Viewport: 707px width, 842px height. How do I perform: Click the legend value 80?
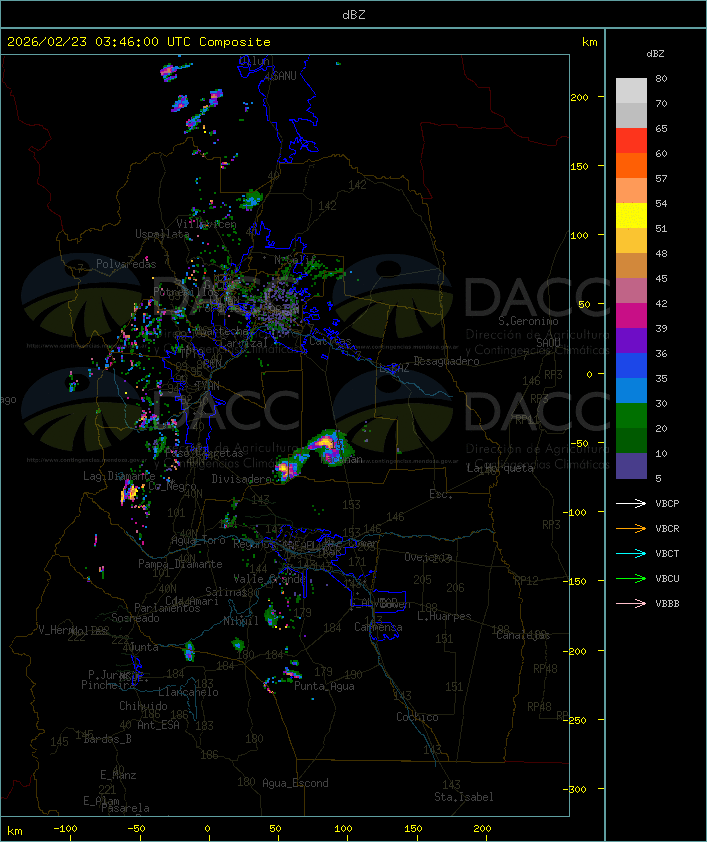(x=661, y=78)
